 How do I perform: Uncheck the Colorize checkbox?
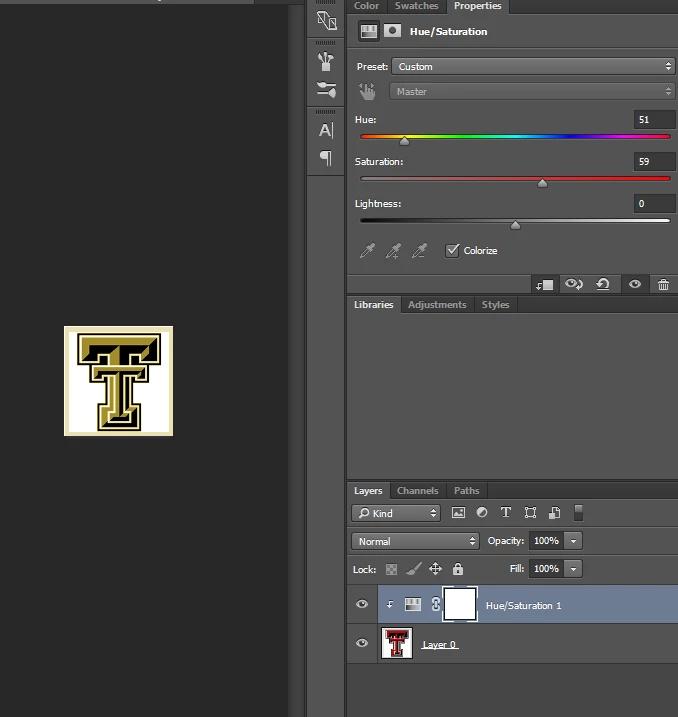click(x=452, y=251)
